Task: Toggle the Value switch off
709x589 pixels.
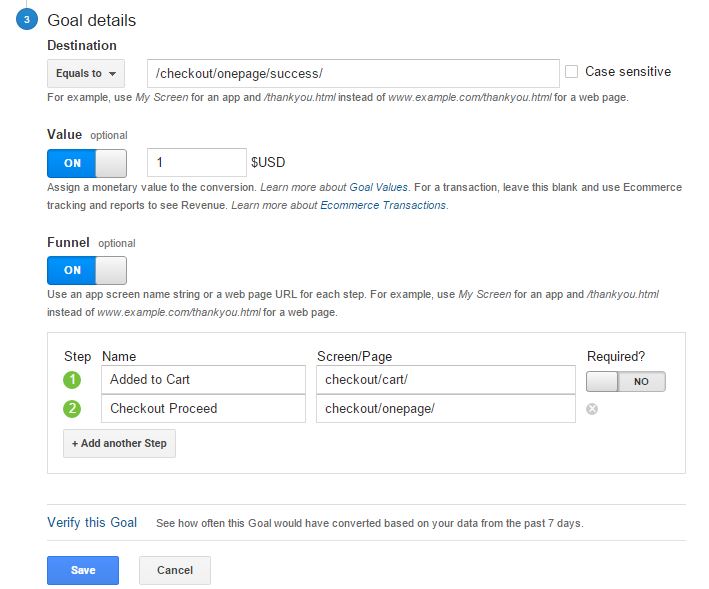Action: tap(87, 163)
